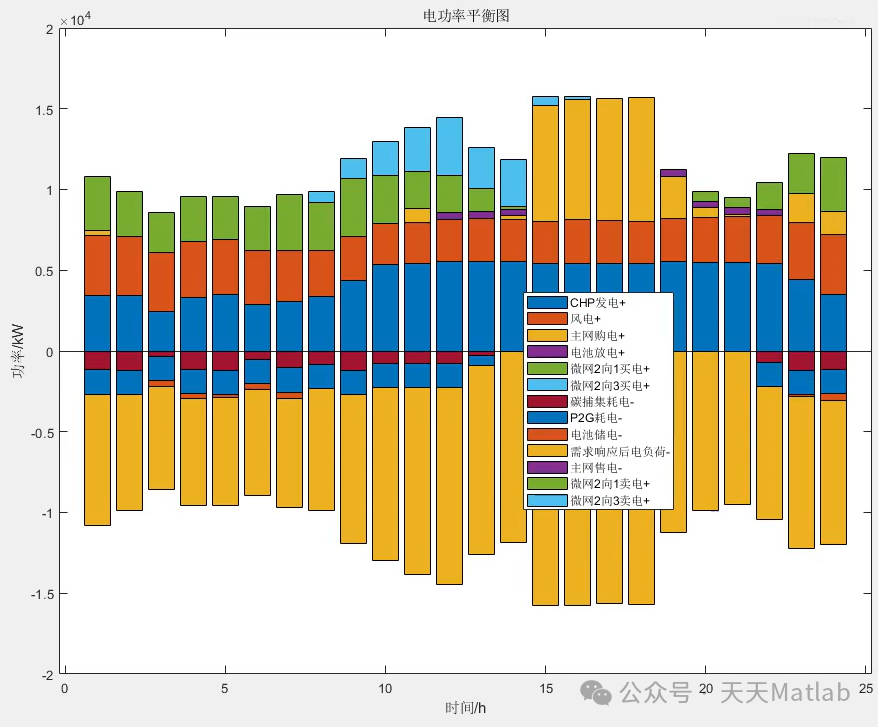The height and width of the screenshot is (727, 878).
Task: Click the 需求响应后电负荷- legend label
Action: 620,451
